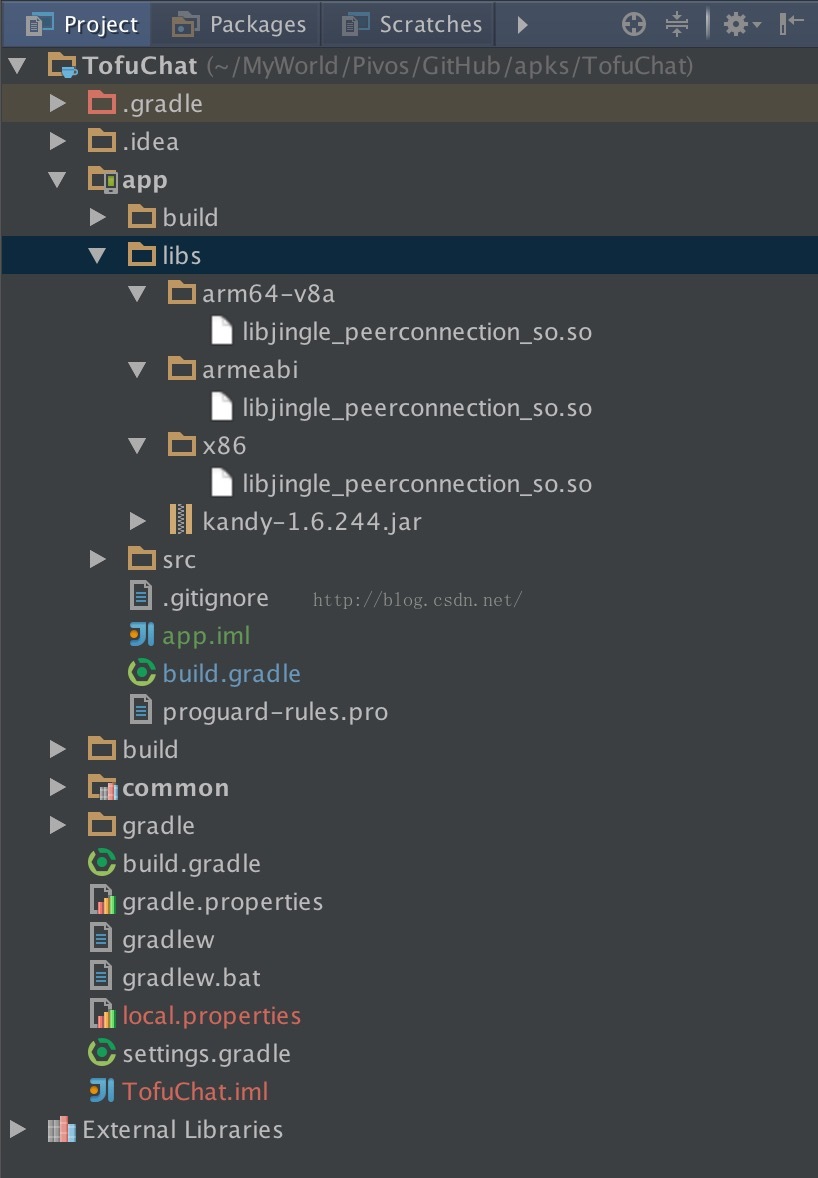Image resolution: width=818 pixels, height=1178 pixels.
Task: Collapse the arm64-v8a folder
Action: point(138,294)
